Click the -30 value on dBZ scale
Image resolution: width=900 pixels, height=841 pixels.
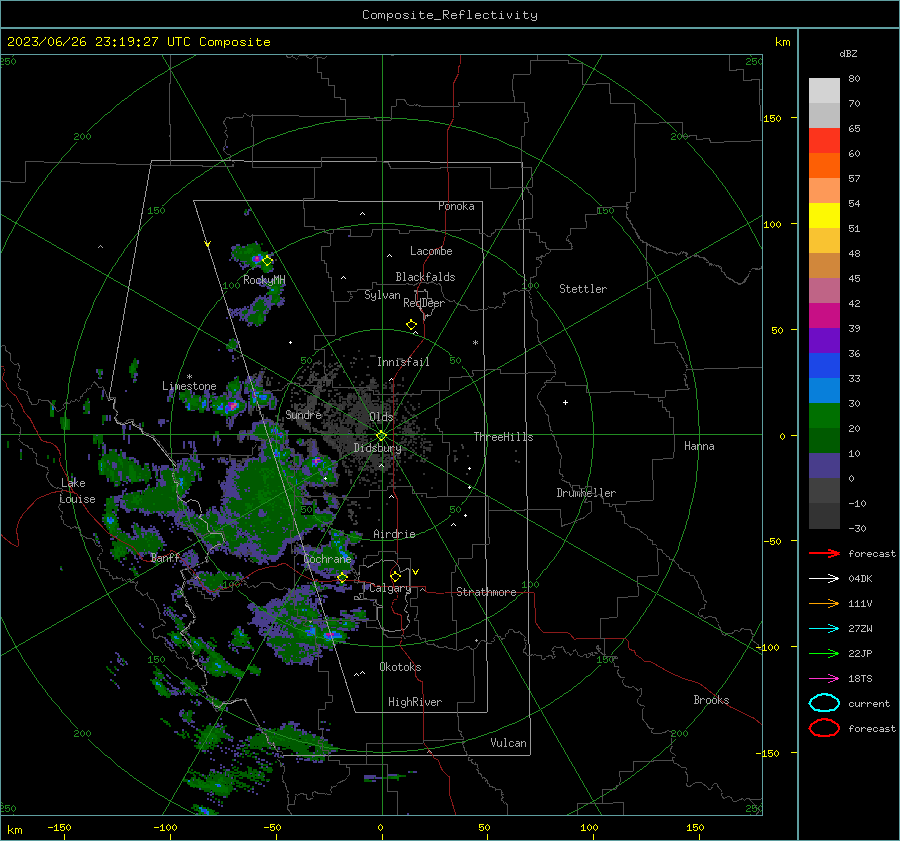click(857, 528)
